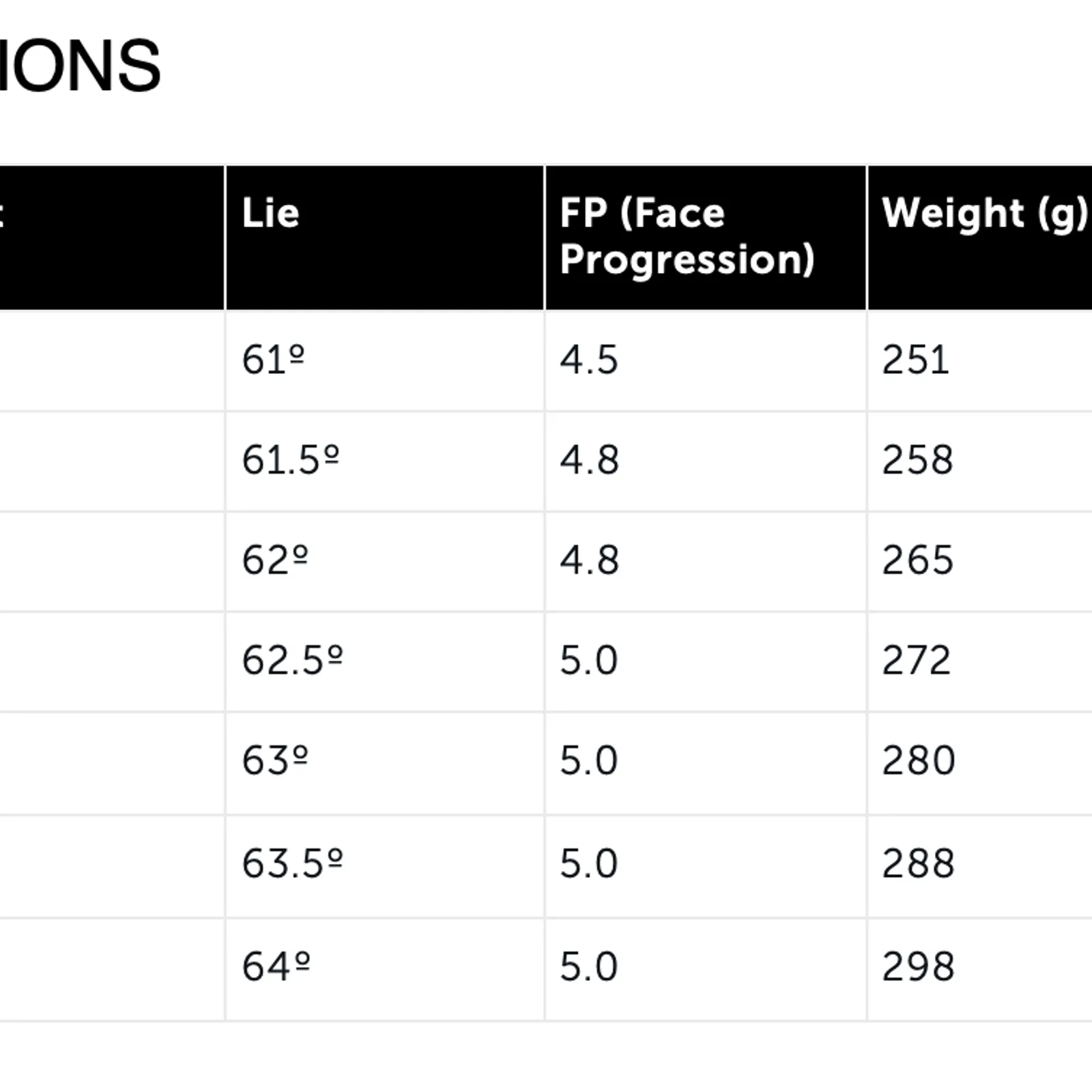The width and height of the screenshot is (1092, 1092).
Task: Select the 61º lie cell
Action: (273, 360)
